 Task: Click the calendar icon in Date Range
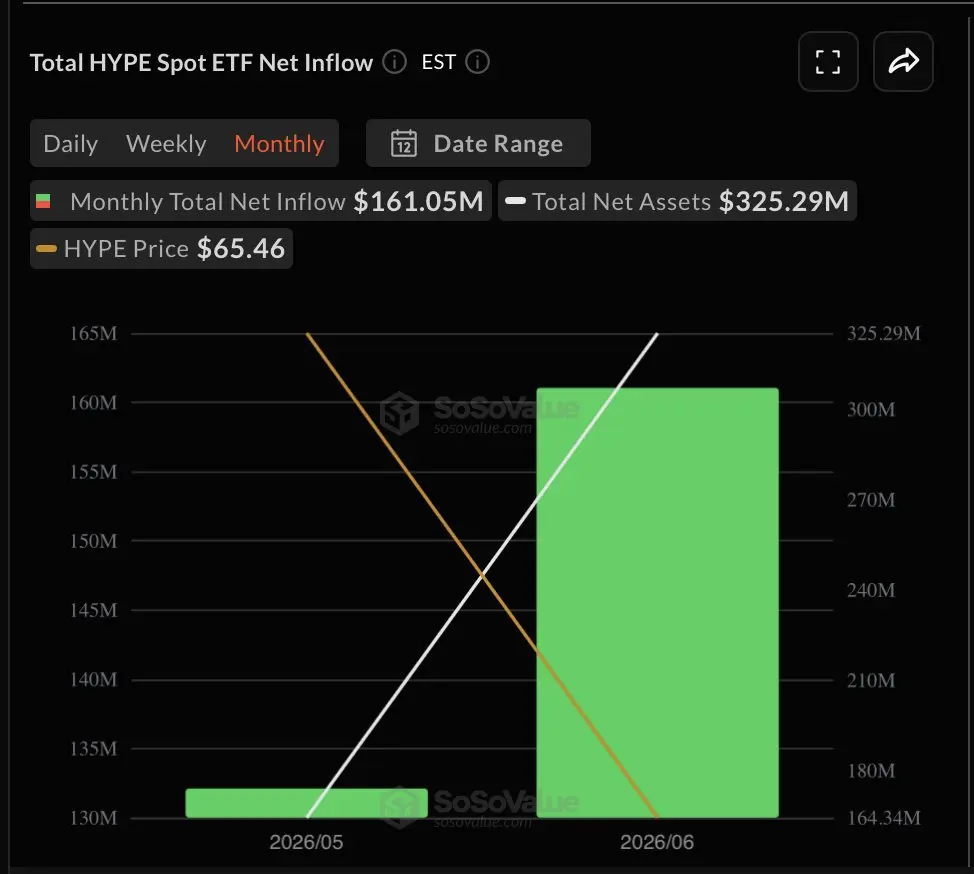(x=404, y=143)
